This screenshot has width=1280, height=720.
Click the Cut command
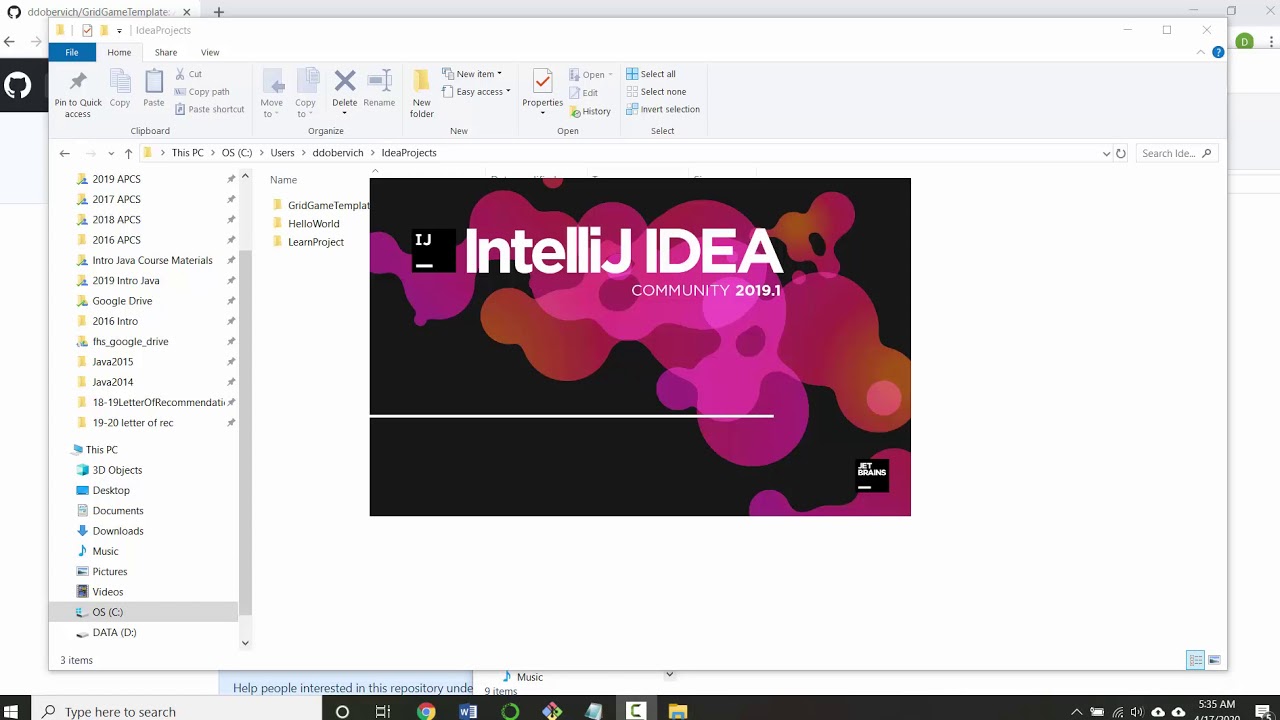pyautogui.click(x=188, y=74)
